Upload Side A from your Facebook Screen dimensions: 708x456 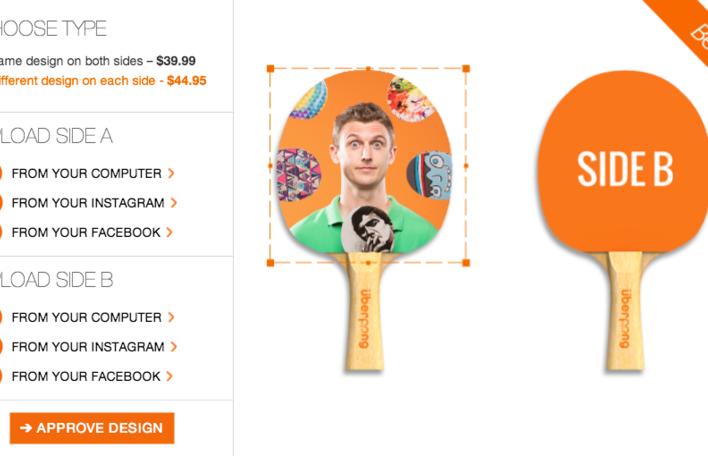click(86, 233)
